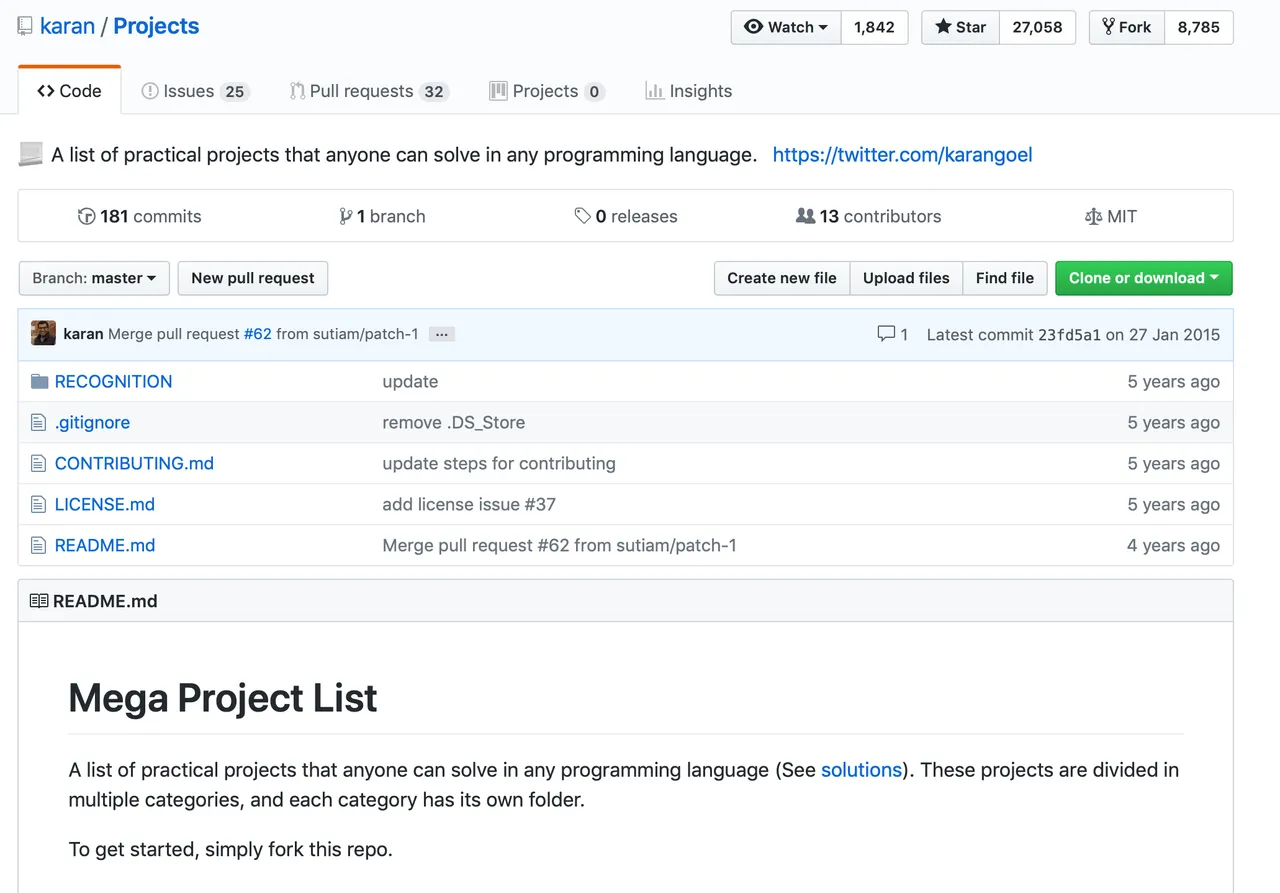1280x893 pixels.
Task: Click README.md row's "Merge pull request #62" message
Action: point(559,546)
